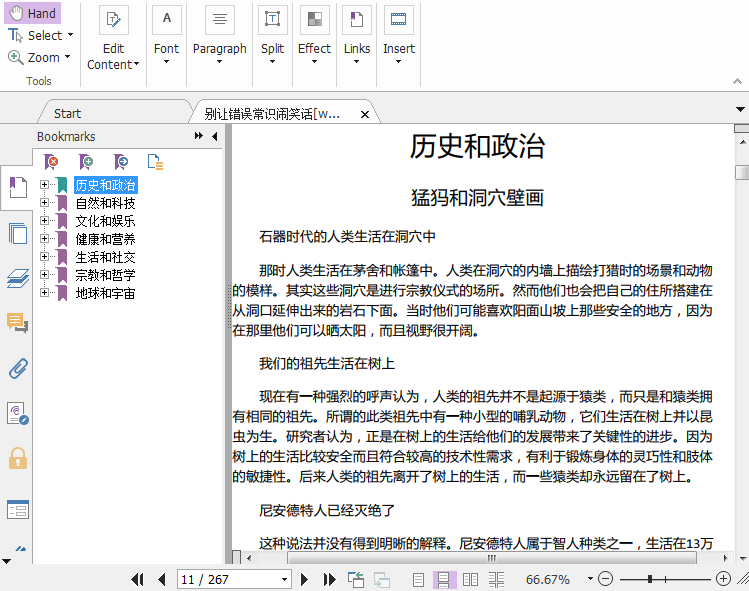This screenshot has height=591, width=749.
Task: Jump to the first page
Action: pyautogui.click(x=137, y=579)
